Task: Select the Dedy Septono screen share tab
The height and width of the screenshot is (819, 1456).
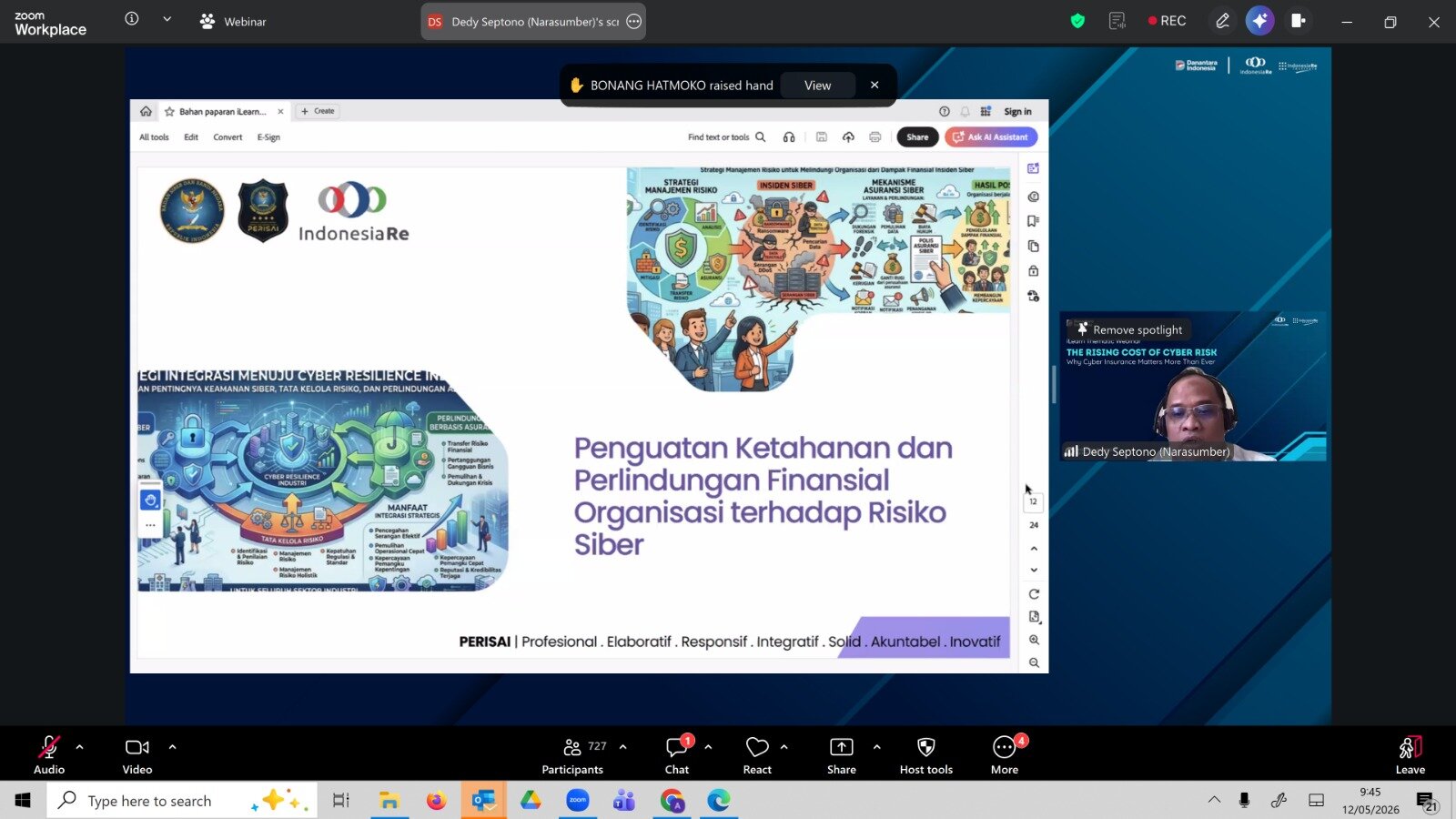Action: 533,21
